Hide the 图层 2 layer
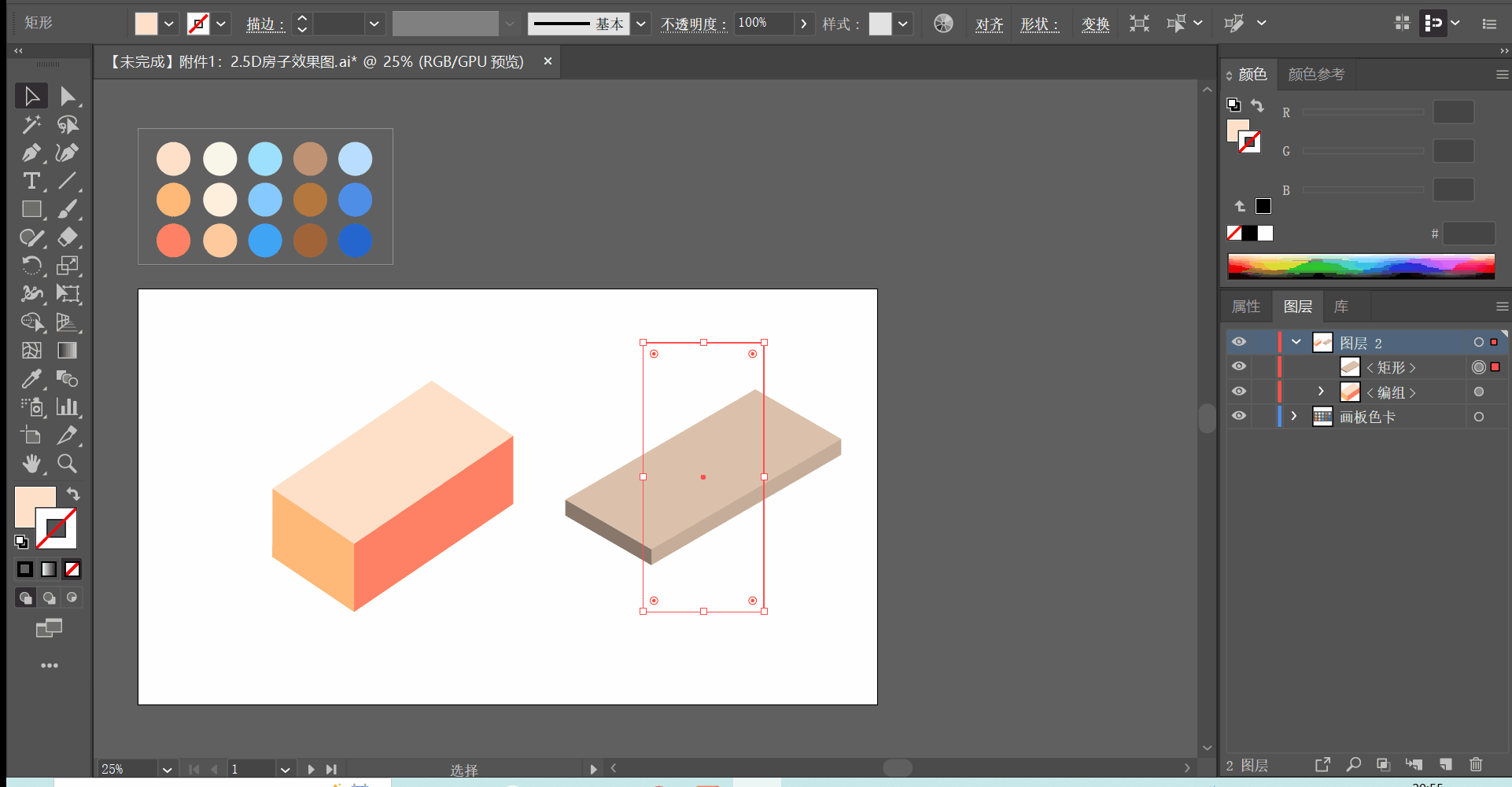Viewport: 1512px width, 787px height. (1239, 342)
